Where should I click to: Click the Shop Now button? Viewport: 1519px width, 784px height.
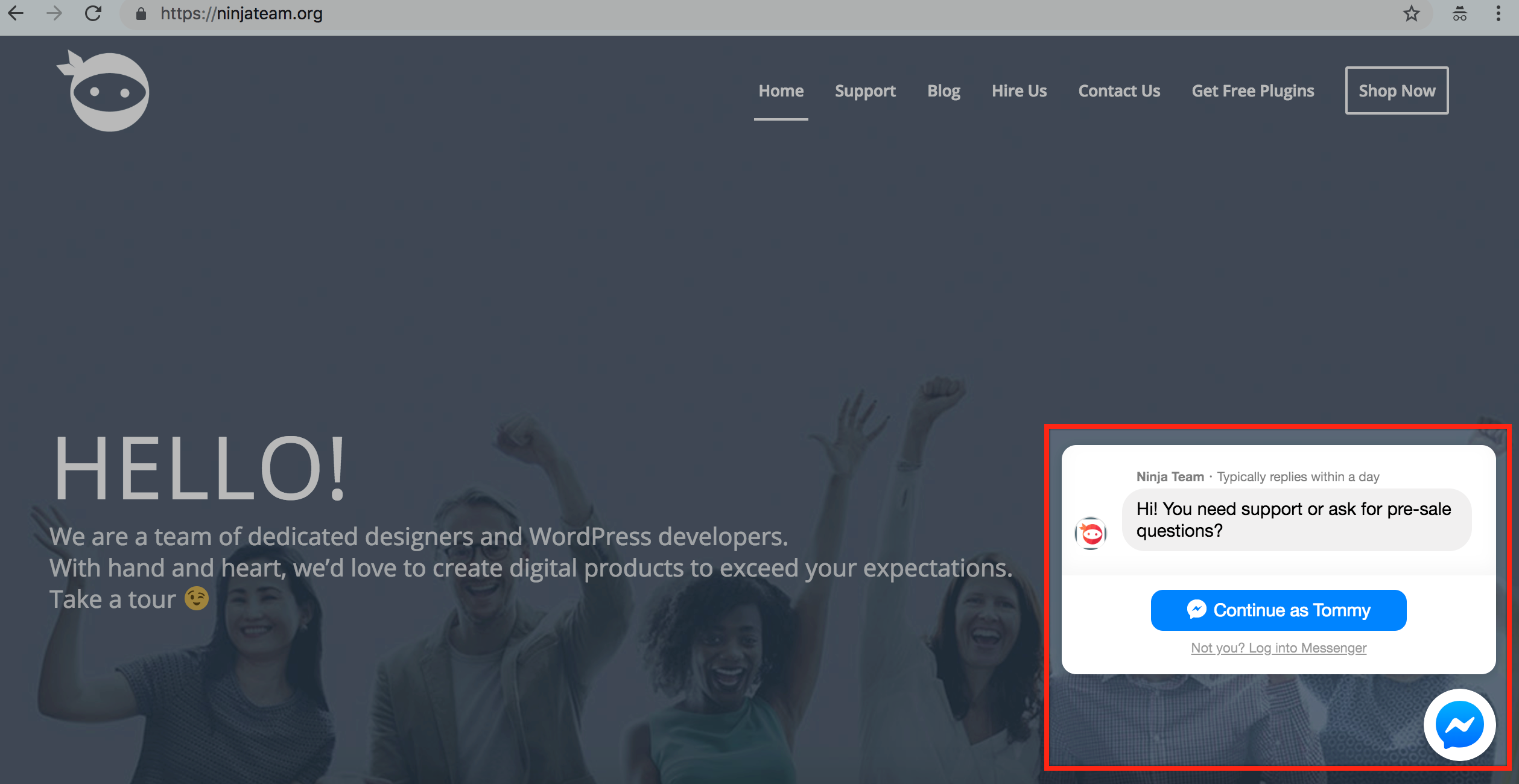pyautogui.click(x=1397, y=90)
